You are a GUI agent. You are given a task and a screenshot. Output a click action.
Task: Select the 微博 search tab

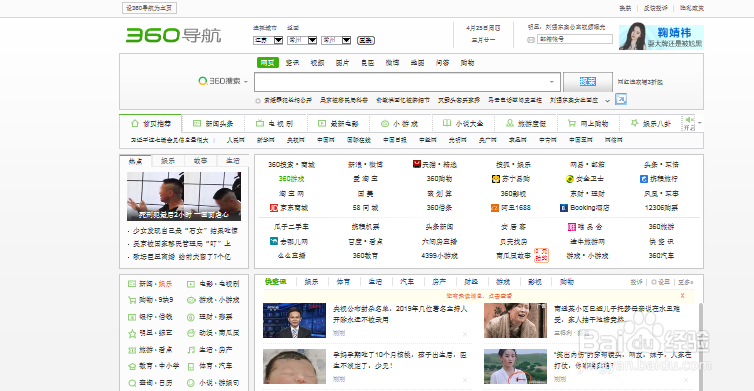(392, 63)
